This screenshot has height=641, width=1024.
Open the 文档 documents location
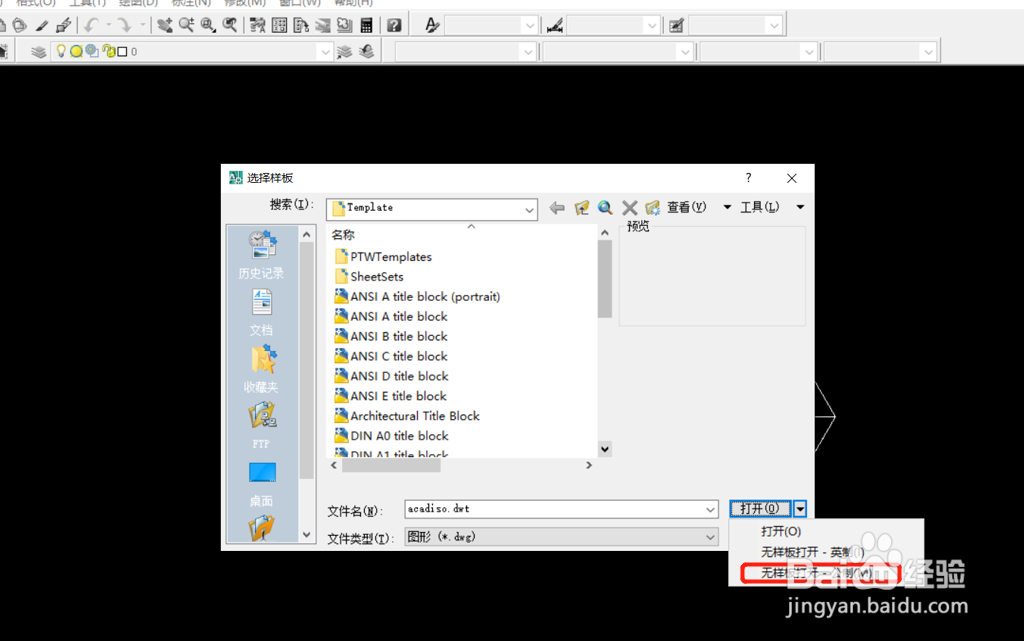pos(261,313)
